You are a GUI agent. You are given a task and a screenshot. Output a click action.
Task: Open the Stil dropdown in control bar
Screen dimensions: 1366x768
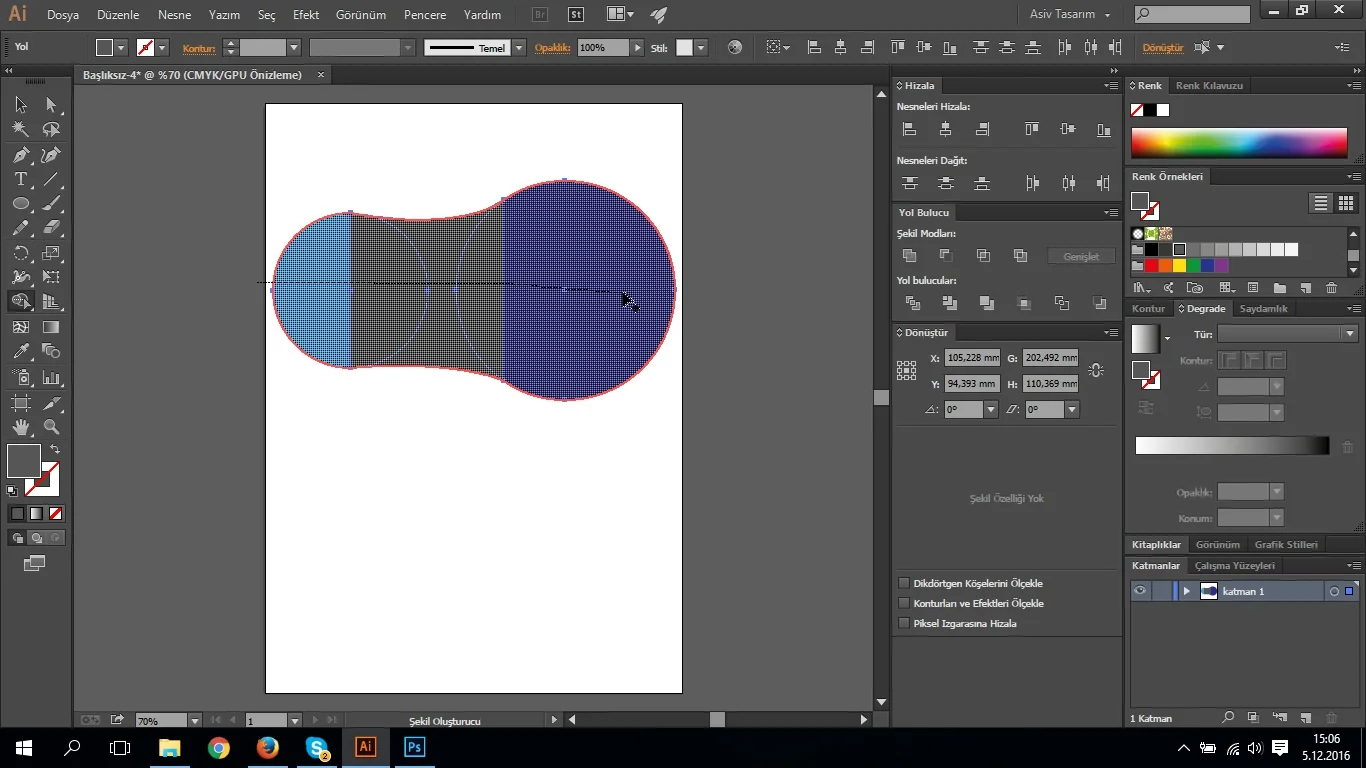(701, 47)
